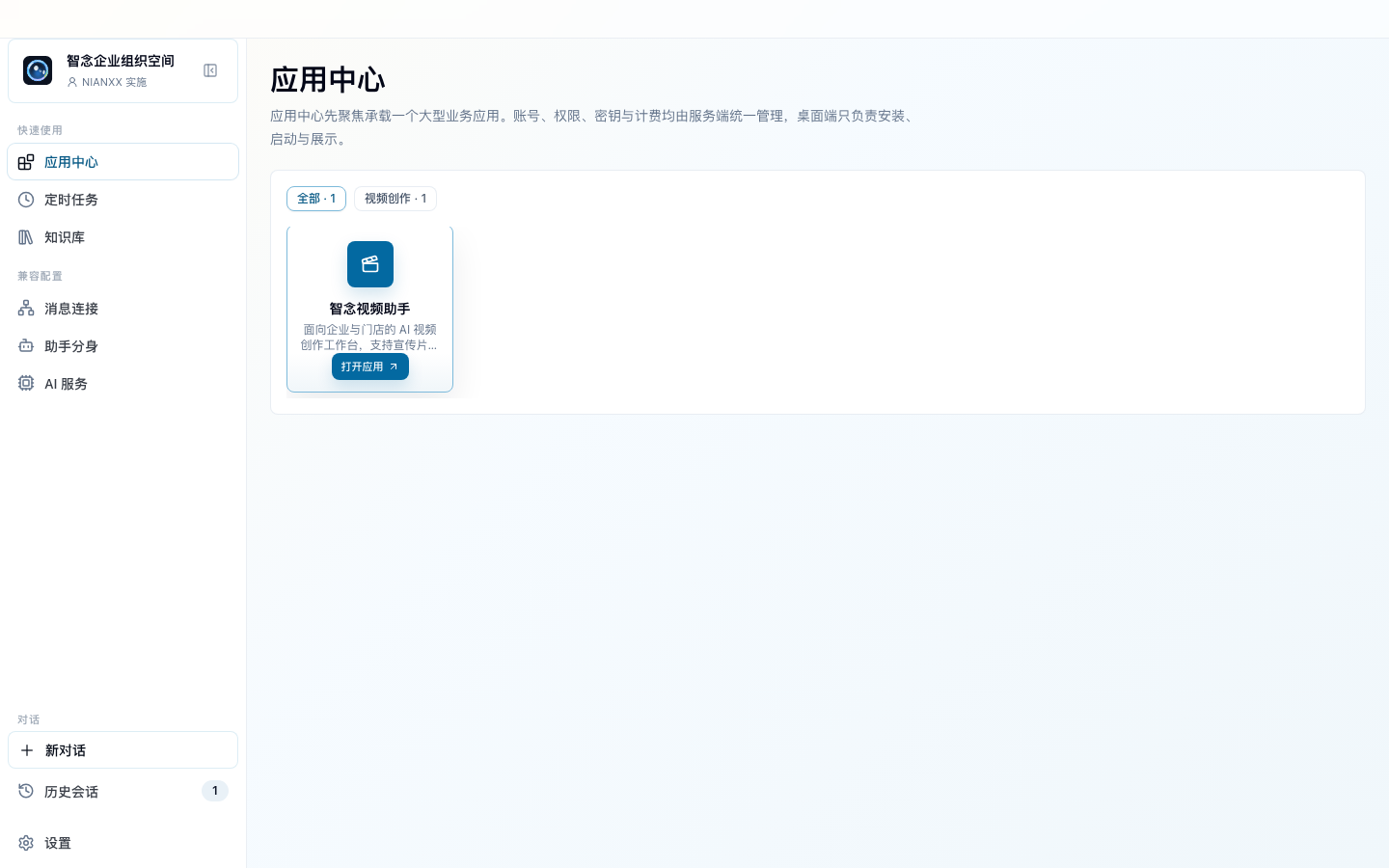The image size is (1389, 868).
Task: Click the 消息连接 network icon
Action: [x=26, y=309]
